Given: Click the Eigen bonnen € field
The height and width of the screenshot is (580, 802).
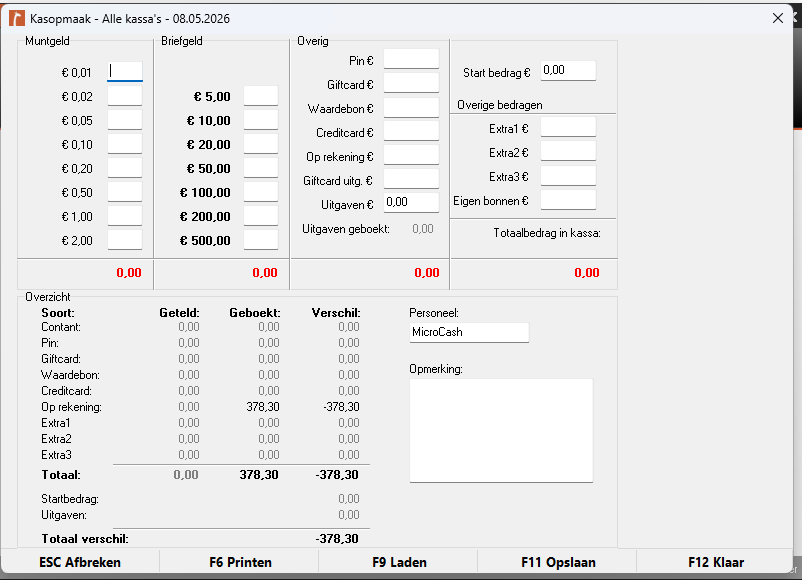Looking at the screenshot, I should (x=568, y=199).
